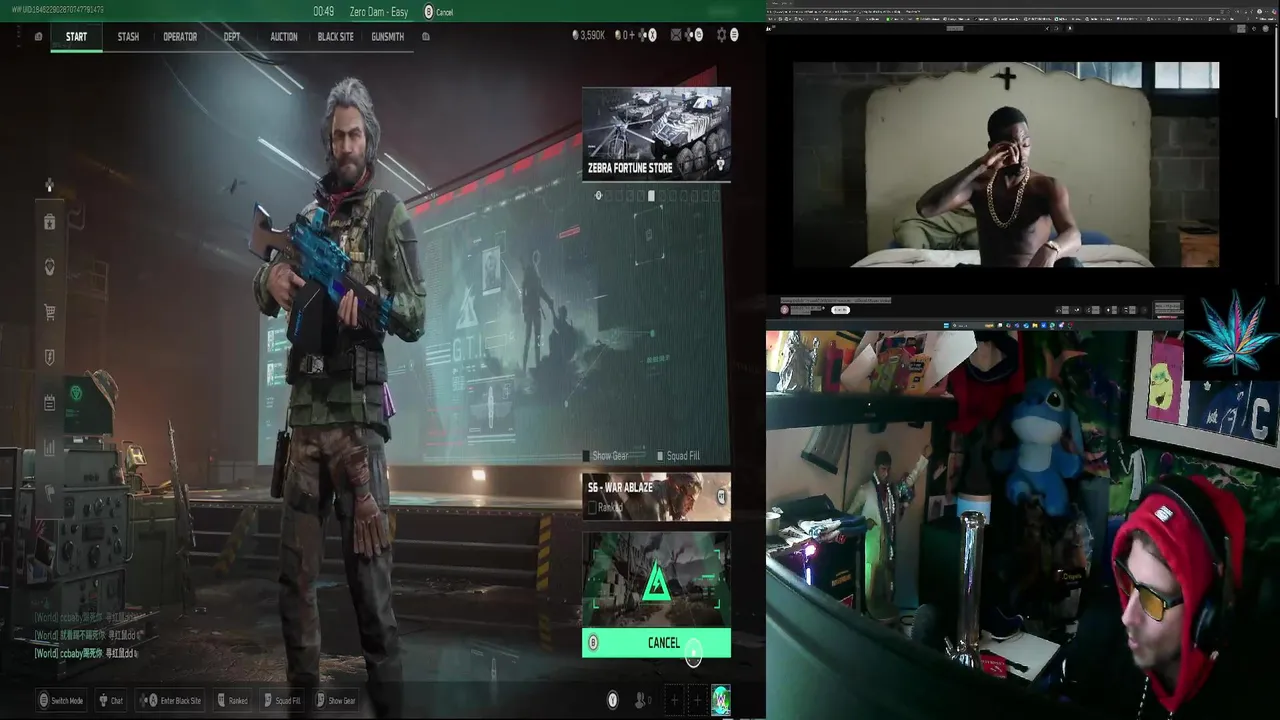Click the icon right of GUNSMITH tab

(x=425, y=37)
